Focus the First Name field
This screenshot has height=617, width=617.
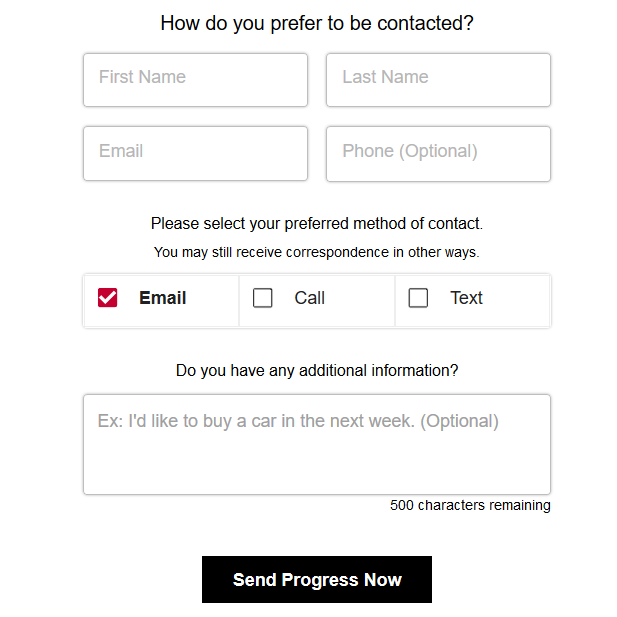(x=195, y=80)
